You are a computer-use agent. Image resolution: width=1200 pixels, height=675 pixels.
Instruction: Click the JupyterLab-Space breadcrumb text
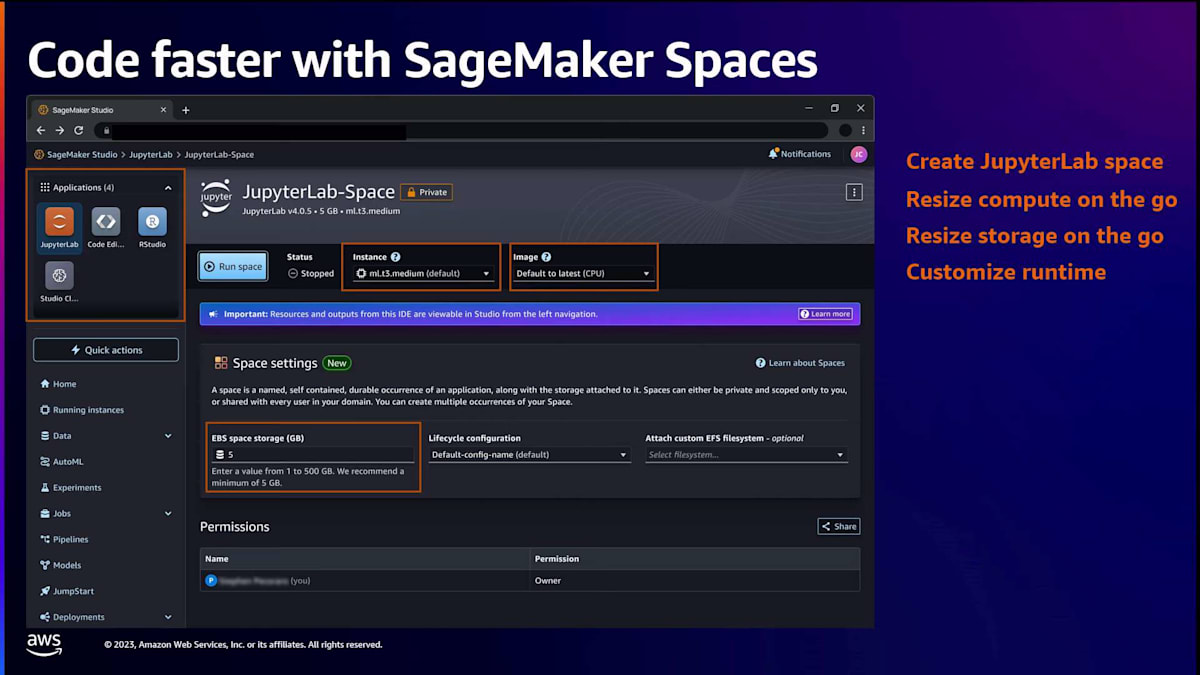coord(219,155)
